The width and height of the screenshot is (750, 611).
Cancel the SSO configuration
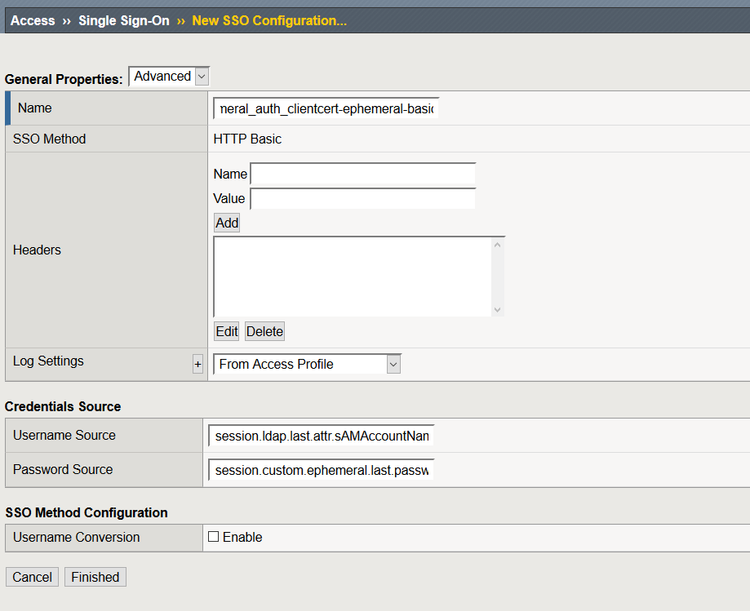pyautogui.click(x=32, y=577)
